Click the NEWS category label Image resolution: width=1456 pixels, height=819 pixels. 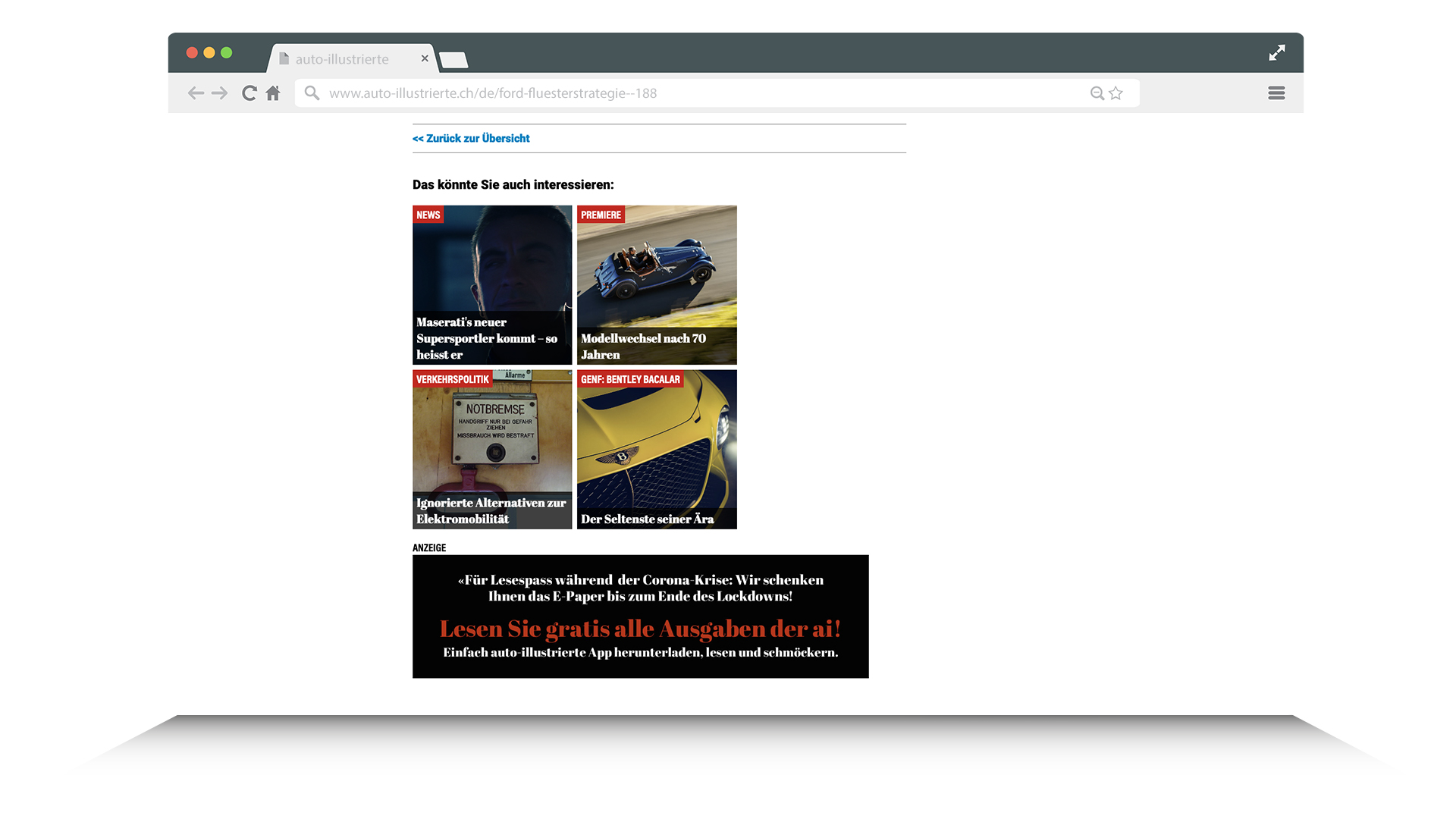click(x=428, y=215)
